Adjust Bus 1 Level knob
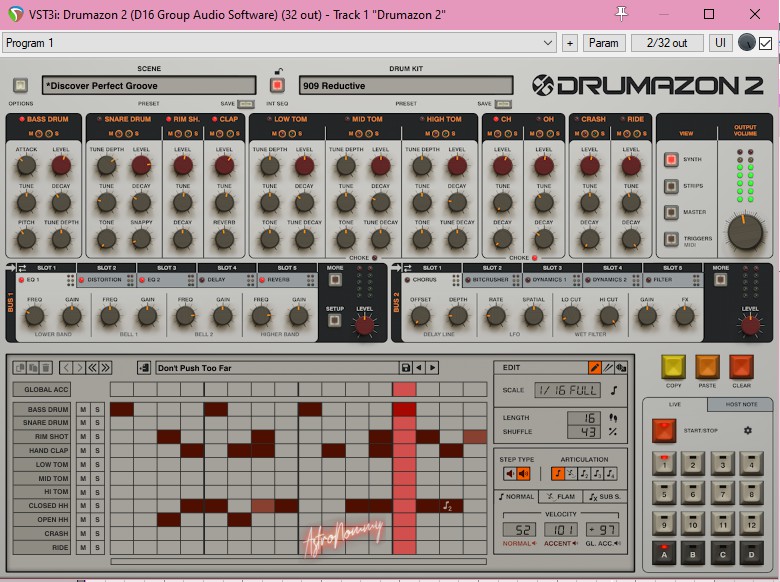 364,326
